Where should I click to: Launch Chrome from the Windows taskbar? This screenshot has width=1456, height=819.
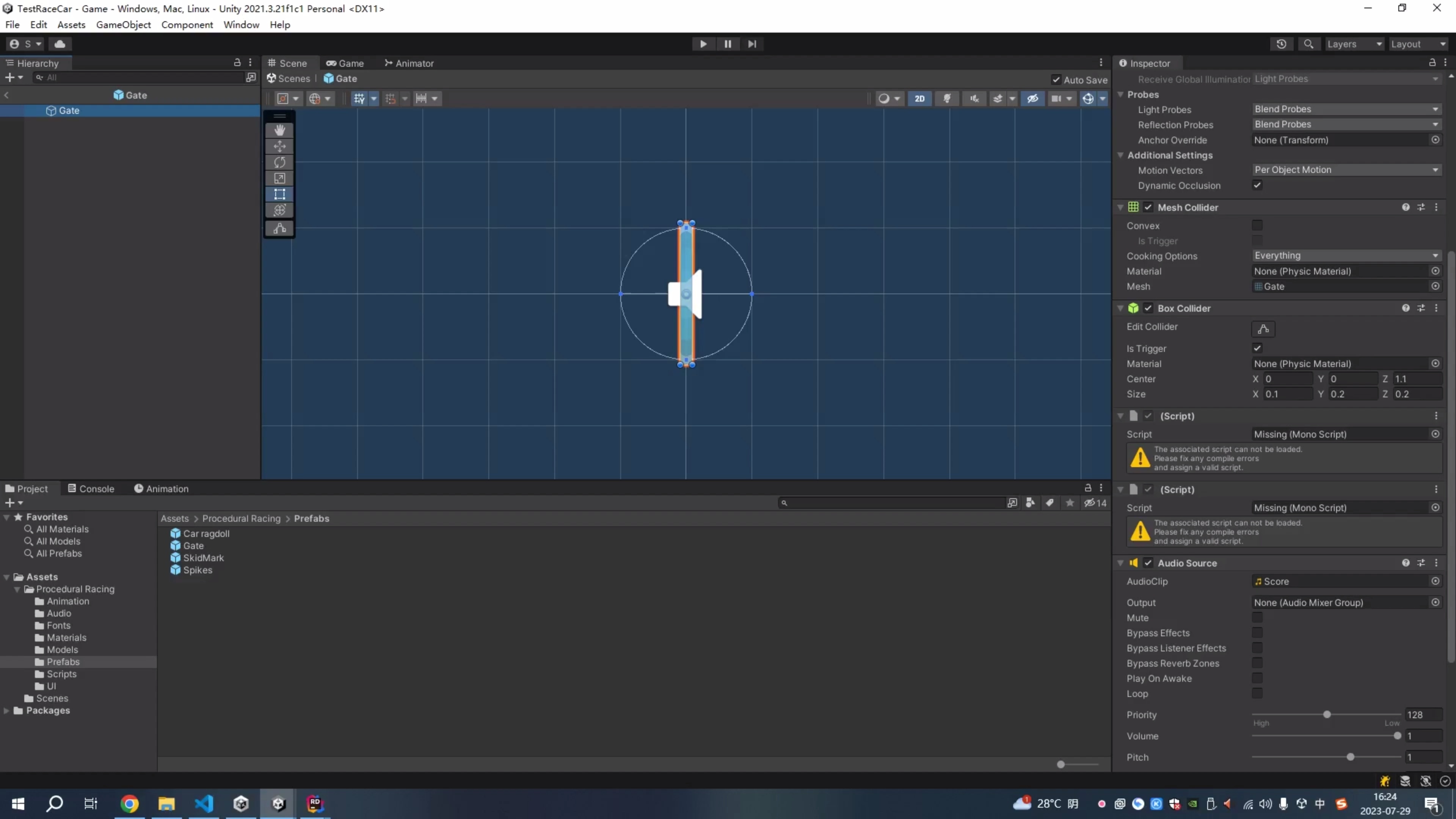129,804
